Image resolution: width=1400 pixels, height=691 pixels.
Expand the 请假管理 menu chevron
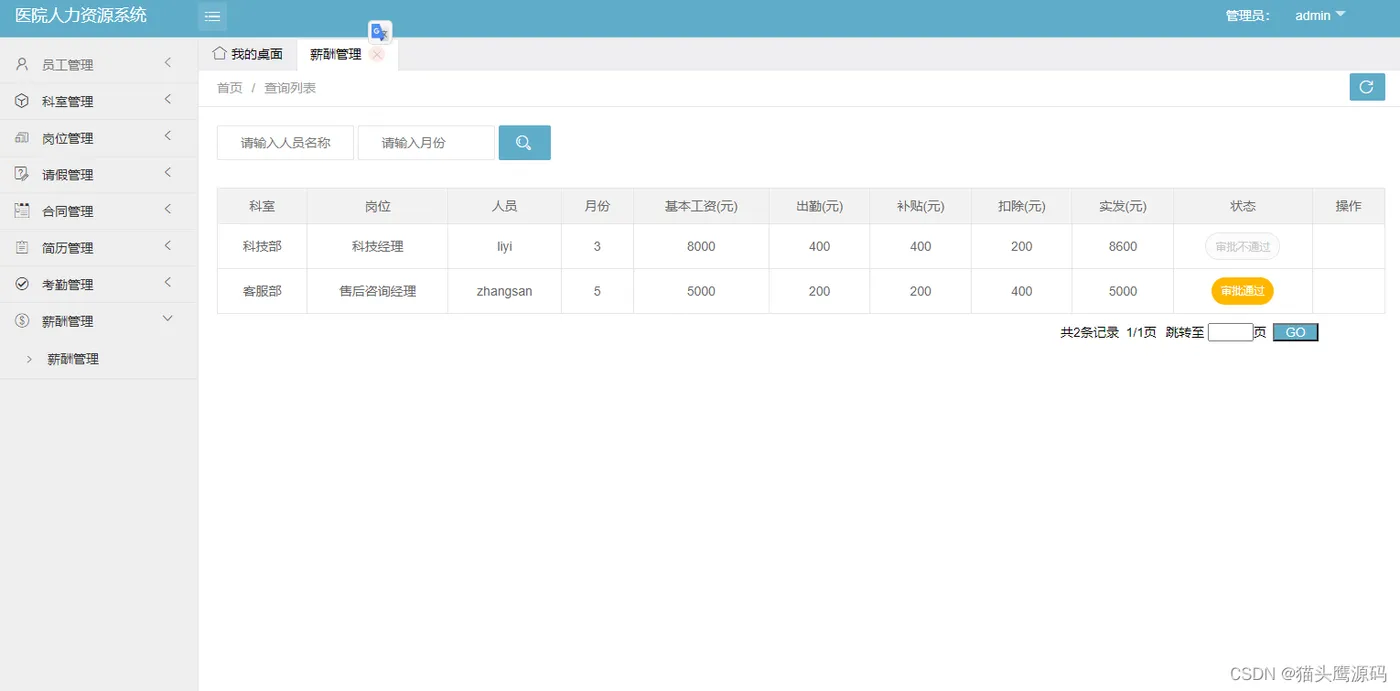click(x=168, y=172)
